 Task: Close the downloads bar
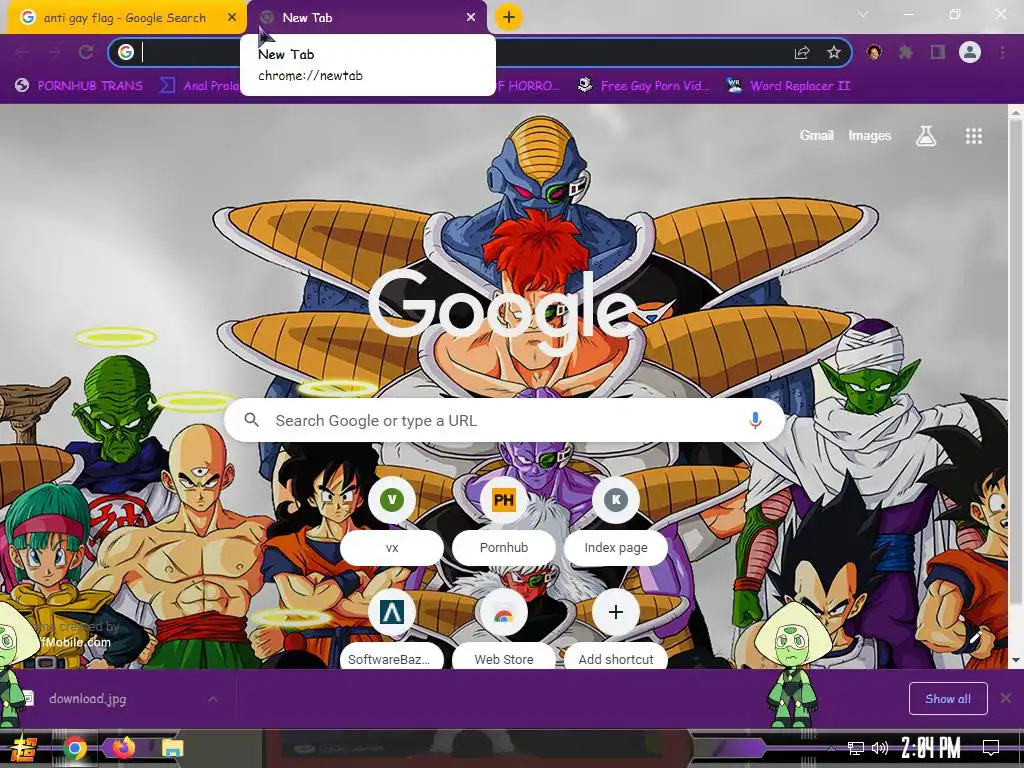1006,699
